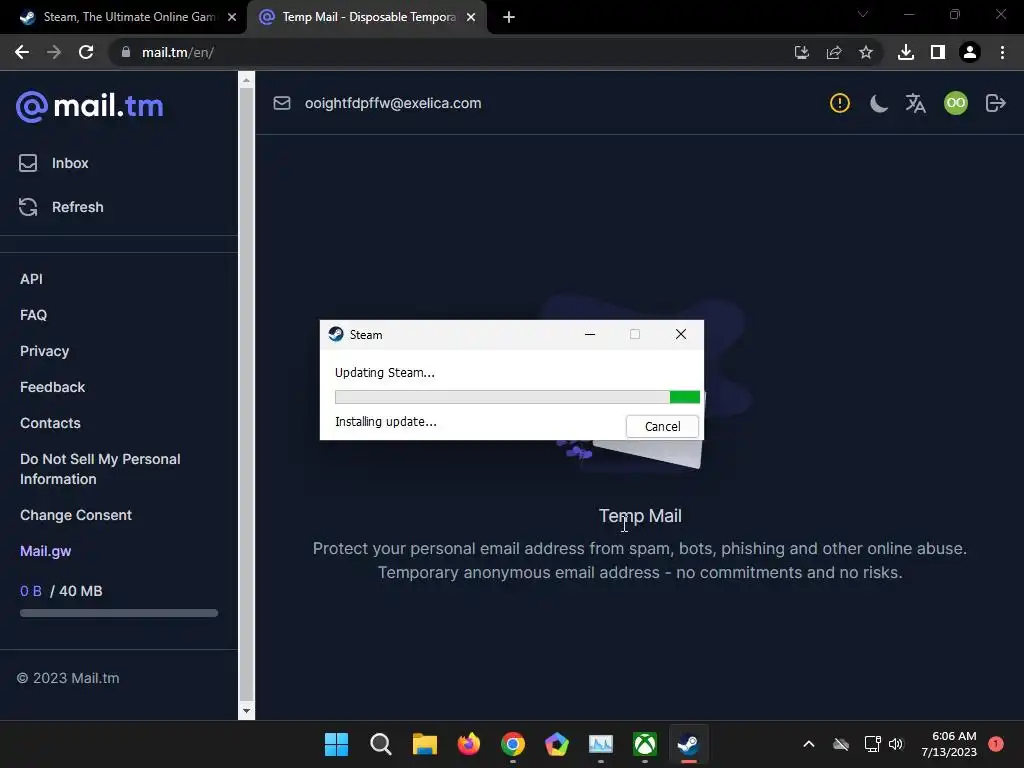Click the Steam update progress bar

point(517,397)
